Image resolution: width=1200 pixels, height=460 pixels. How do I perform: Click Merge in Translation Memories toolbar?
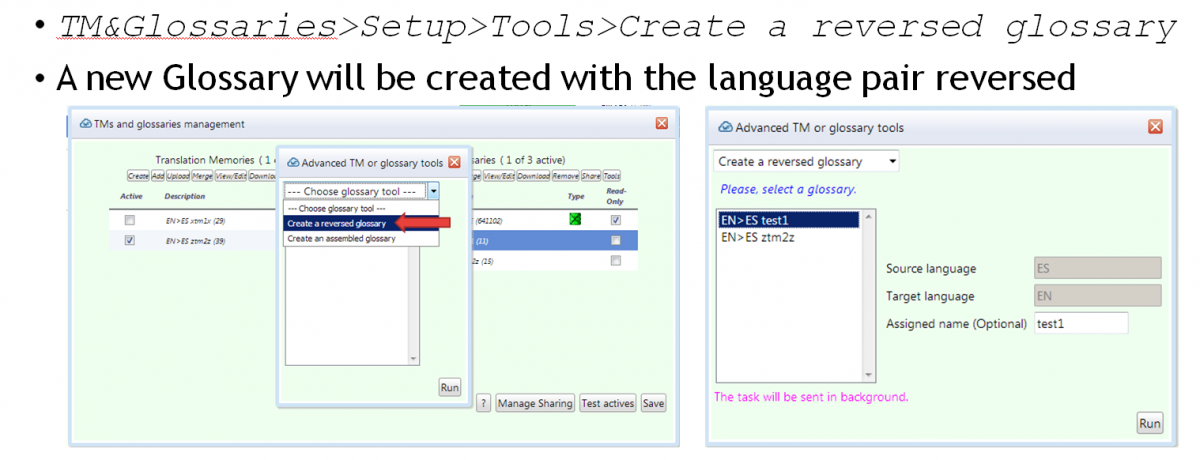point(204,177)
